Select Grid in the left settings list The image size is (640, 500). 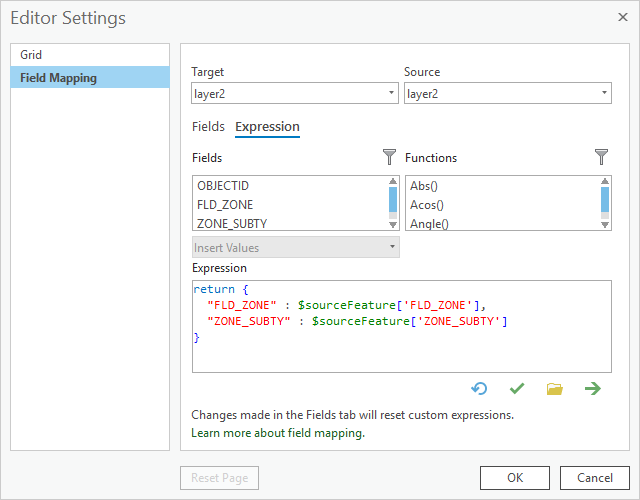90,55
